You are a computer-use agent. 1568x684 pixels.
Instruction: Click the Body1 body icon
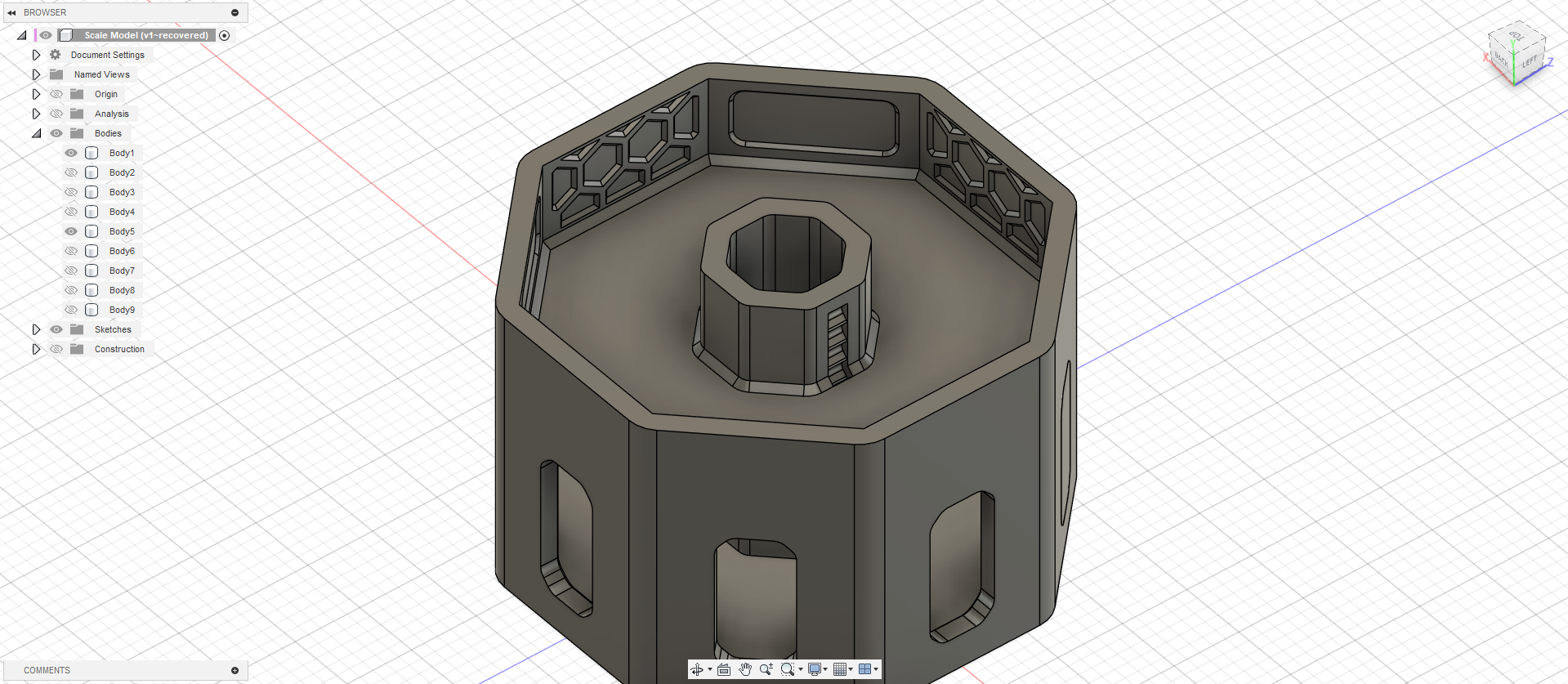[92, 153]
